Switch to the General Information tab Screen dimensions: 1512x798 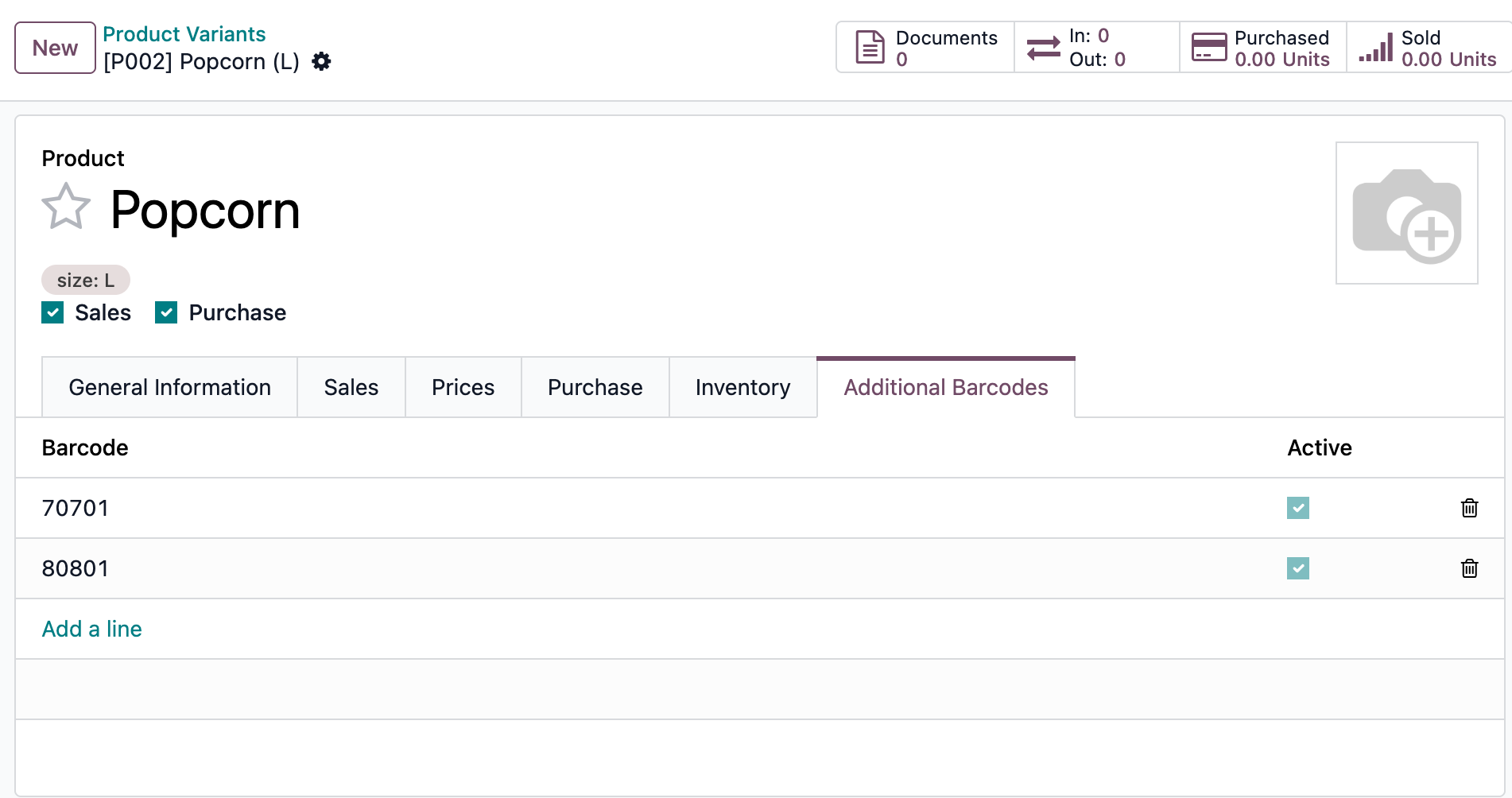pyautogui.click(x=169, y=387)
